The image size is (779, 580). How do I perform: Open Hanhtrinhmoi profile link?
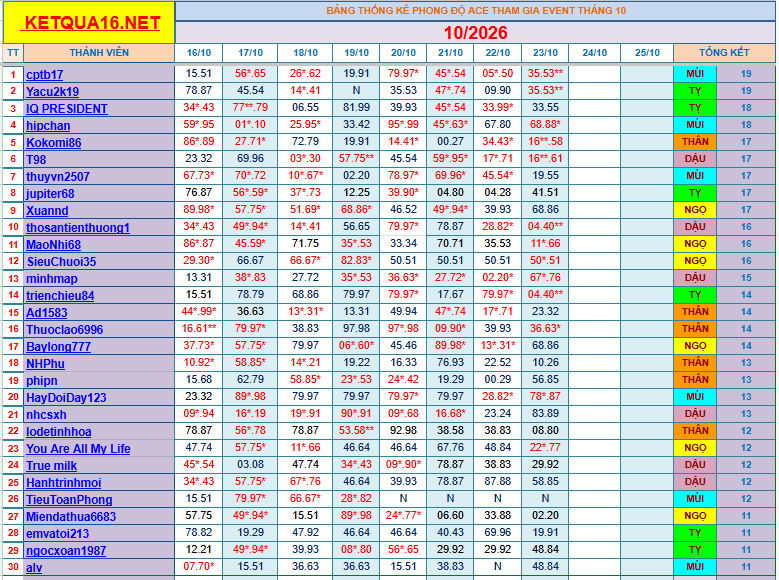point(64,483)
